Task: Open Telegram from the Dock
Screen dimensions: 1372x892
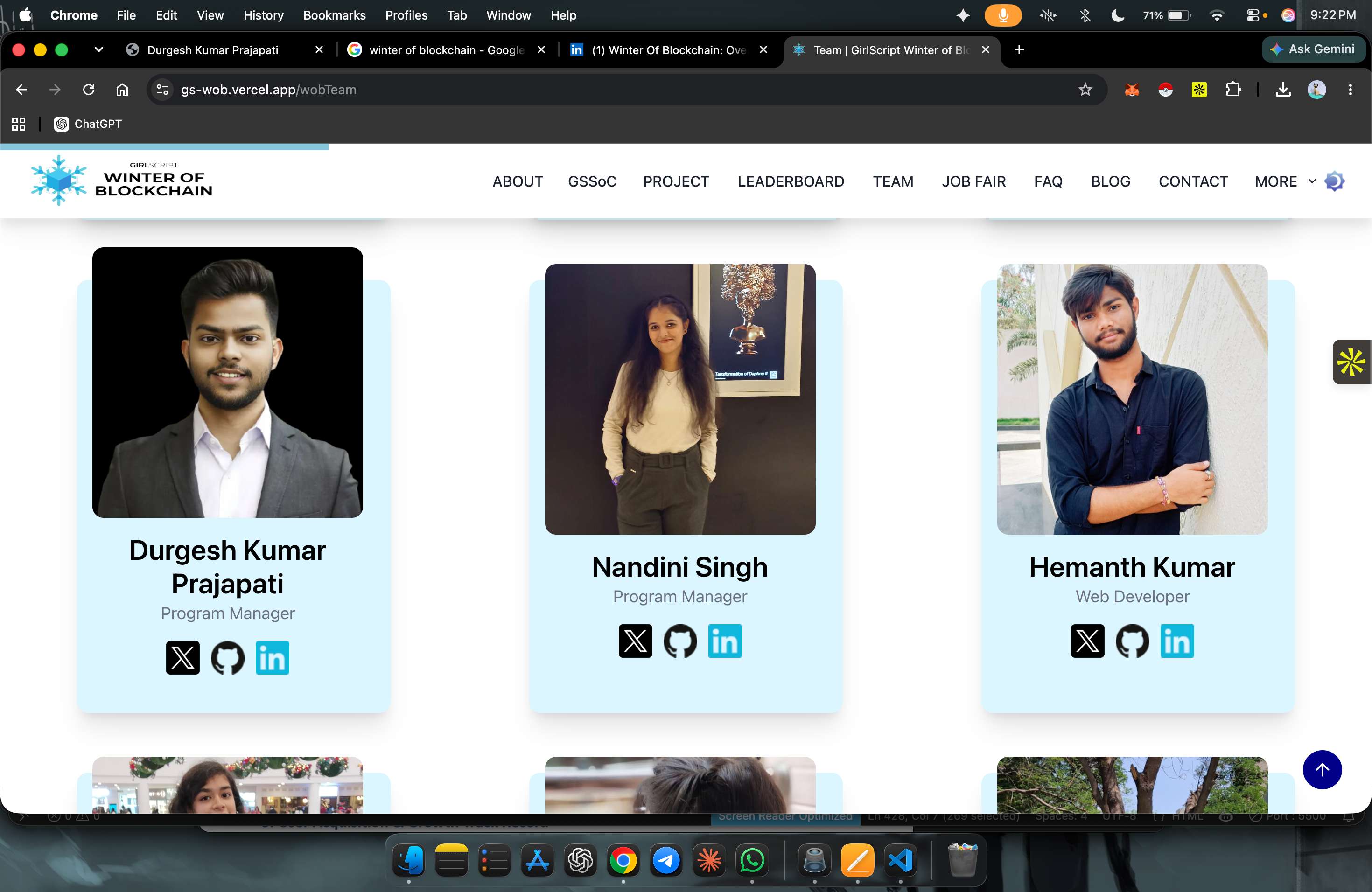Action: 666,861
